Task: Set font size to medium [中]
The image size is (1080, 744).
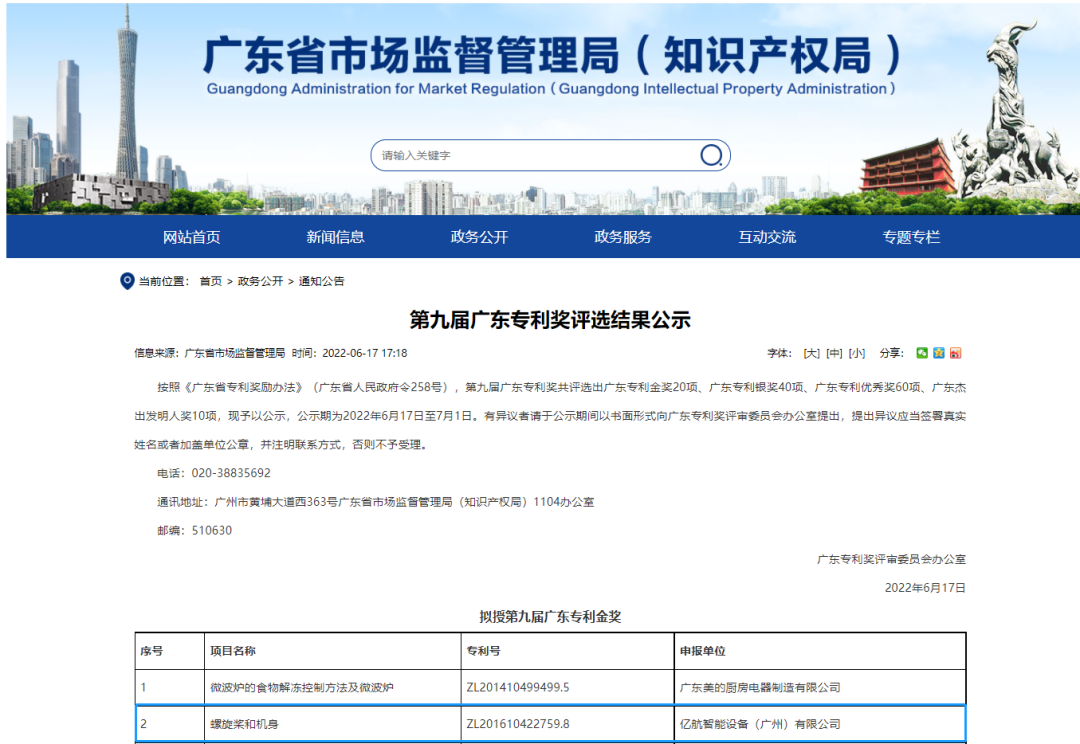Action: 834,353
